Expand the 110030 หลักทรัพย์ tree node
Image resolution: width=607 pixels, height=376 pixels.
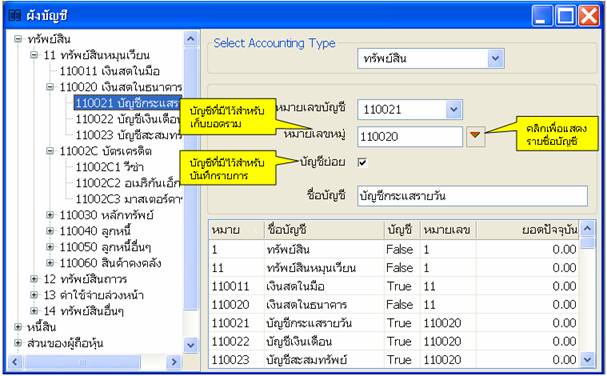50,215
